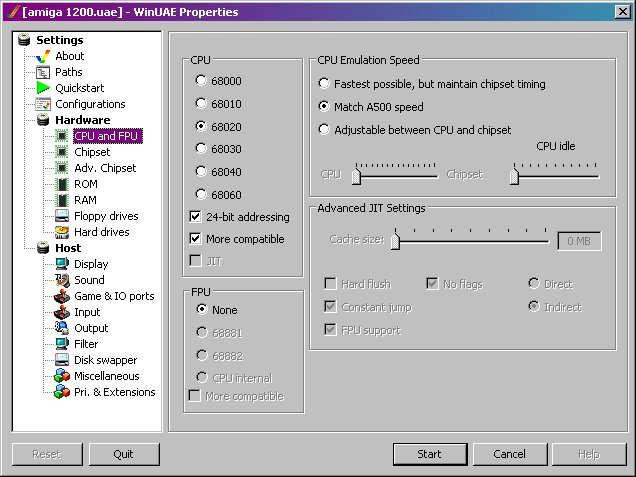
Task: Click the Paths page icon
Action: coord(43,72)
